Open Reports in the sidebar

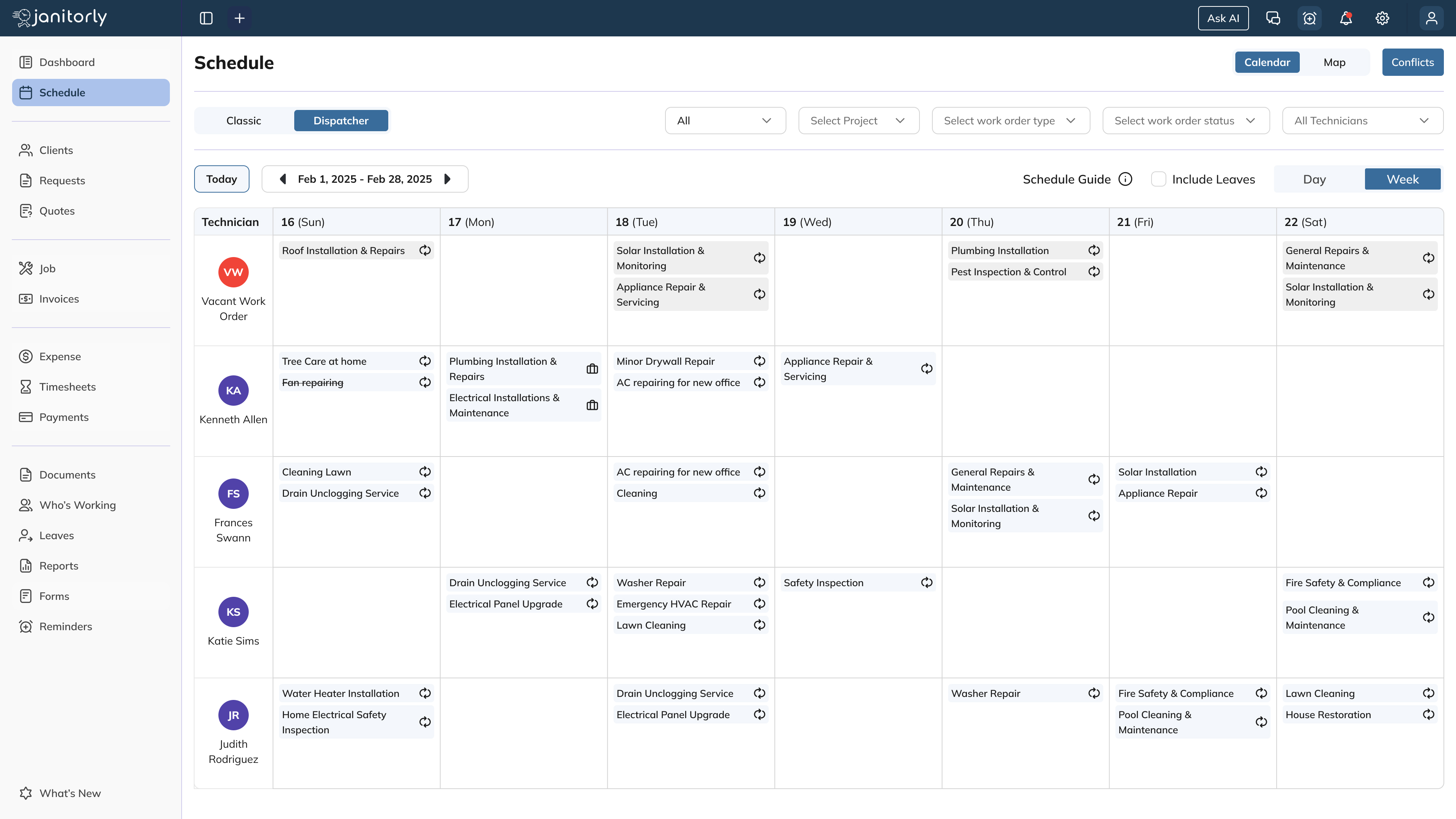point(91,566)
